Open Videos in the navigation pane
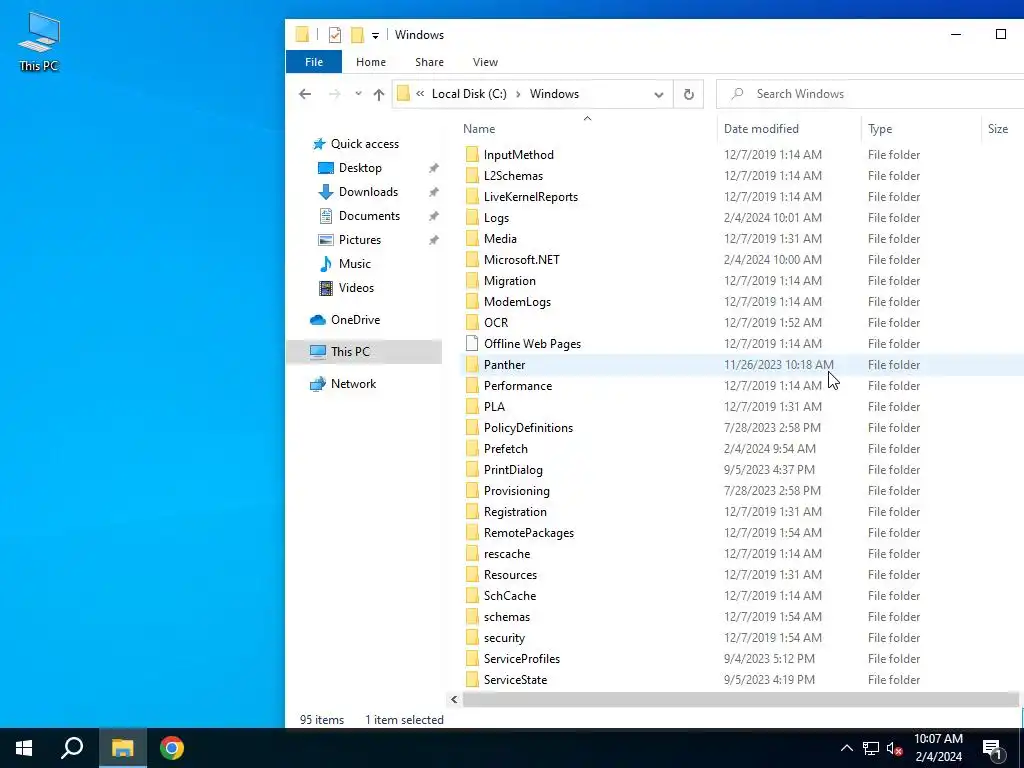This screenshot has width=1024, height=768. pos(356,288)
